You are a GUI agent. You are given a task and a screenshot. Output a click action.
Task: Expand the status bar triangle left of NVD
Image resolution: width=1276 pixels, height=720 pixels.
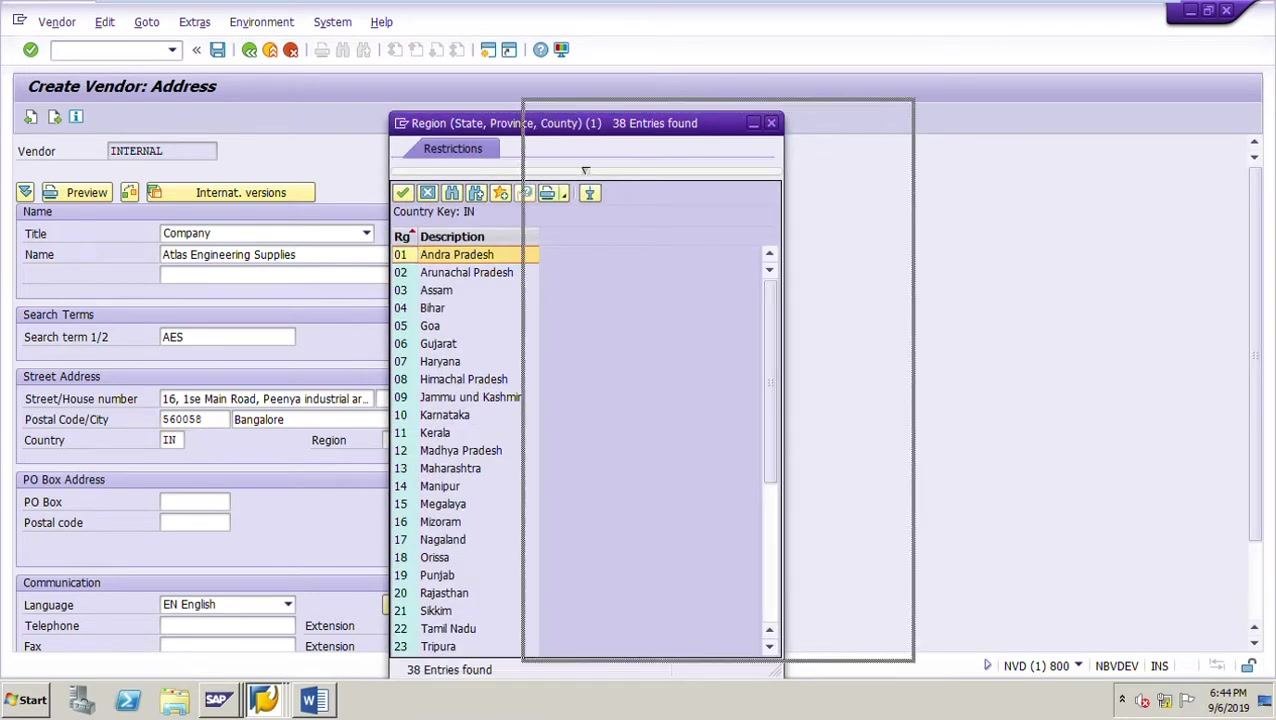pos(987,666)
